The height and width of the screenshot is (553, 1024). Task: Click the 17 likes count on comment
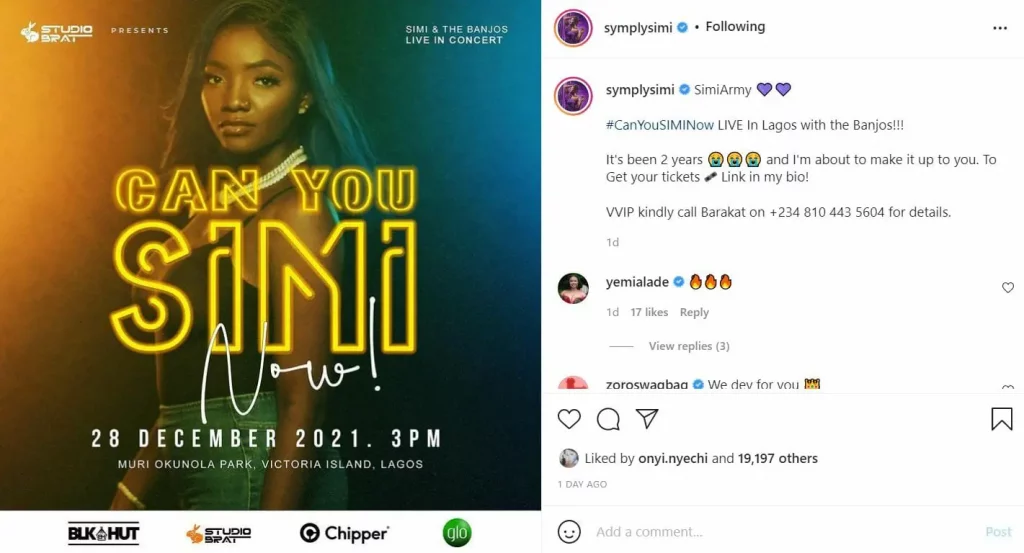648,312
